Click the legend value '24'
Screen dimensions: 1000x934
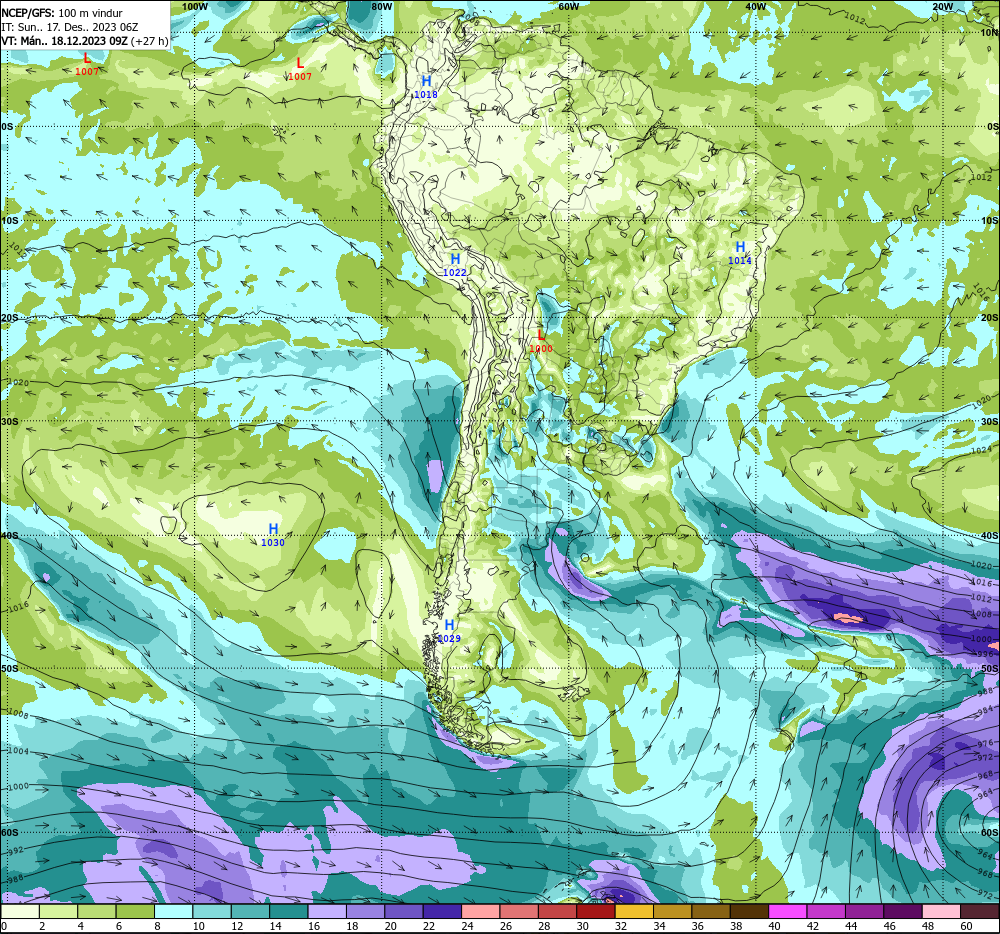coord(467,926)
